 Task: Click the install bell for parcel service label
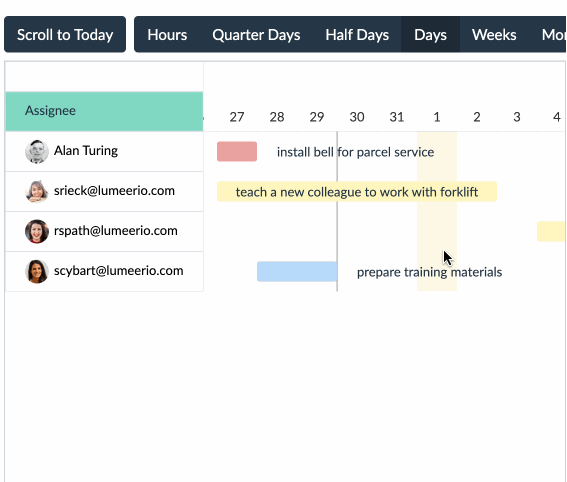point(355,152)
